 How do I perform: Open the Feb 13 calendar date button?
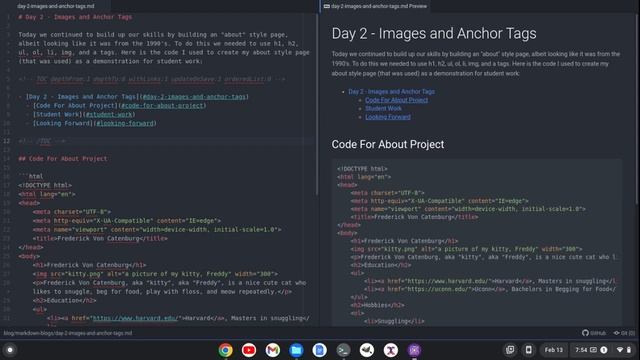point(553,350)
